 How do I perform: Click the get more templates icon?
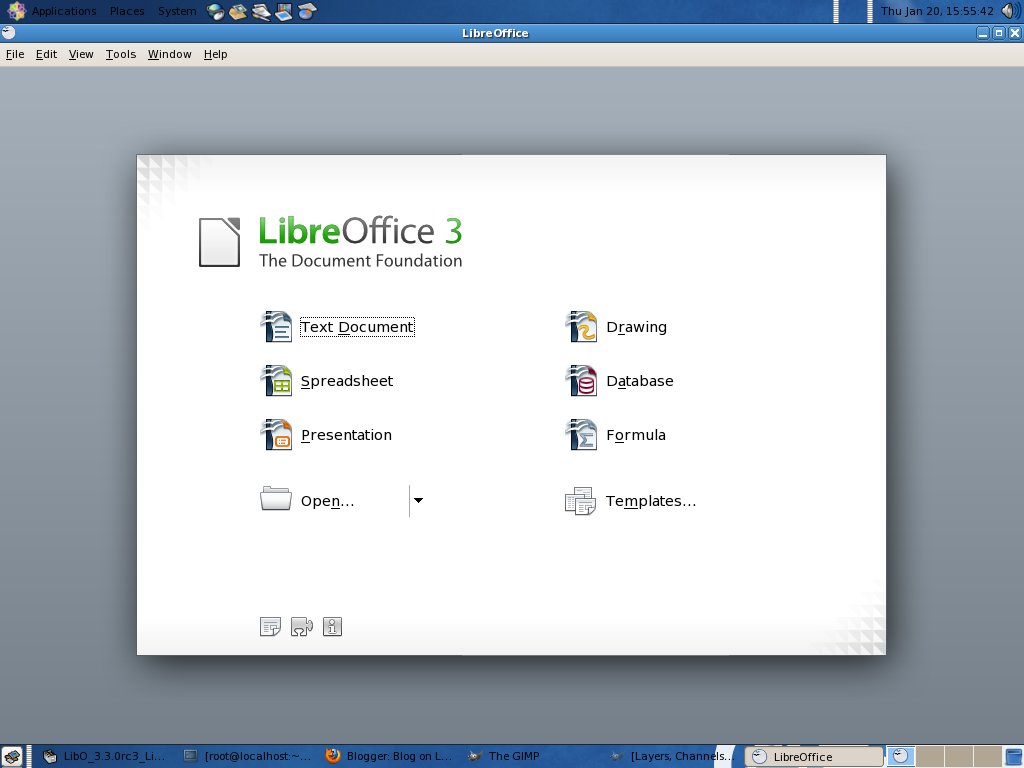[270, 627]
